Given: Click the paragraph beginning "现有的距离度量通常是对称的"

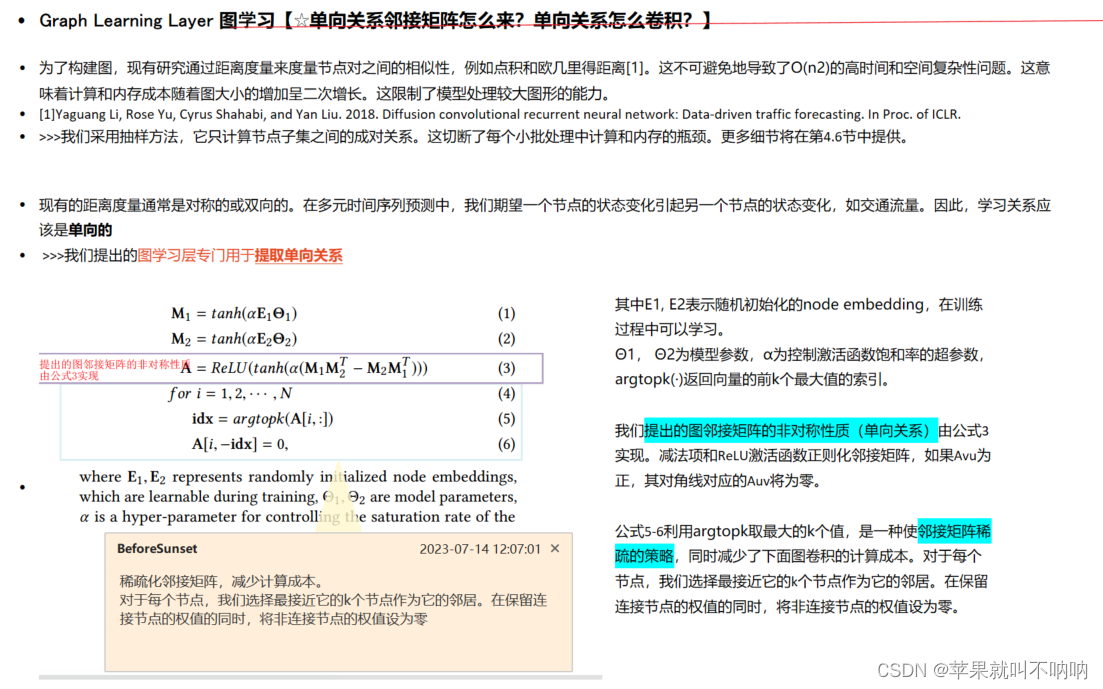Looking at the screenshot, I should (544, 217).
